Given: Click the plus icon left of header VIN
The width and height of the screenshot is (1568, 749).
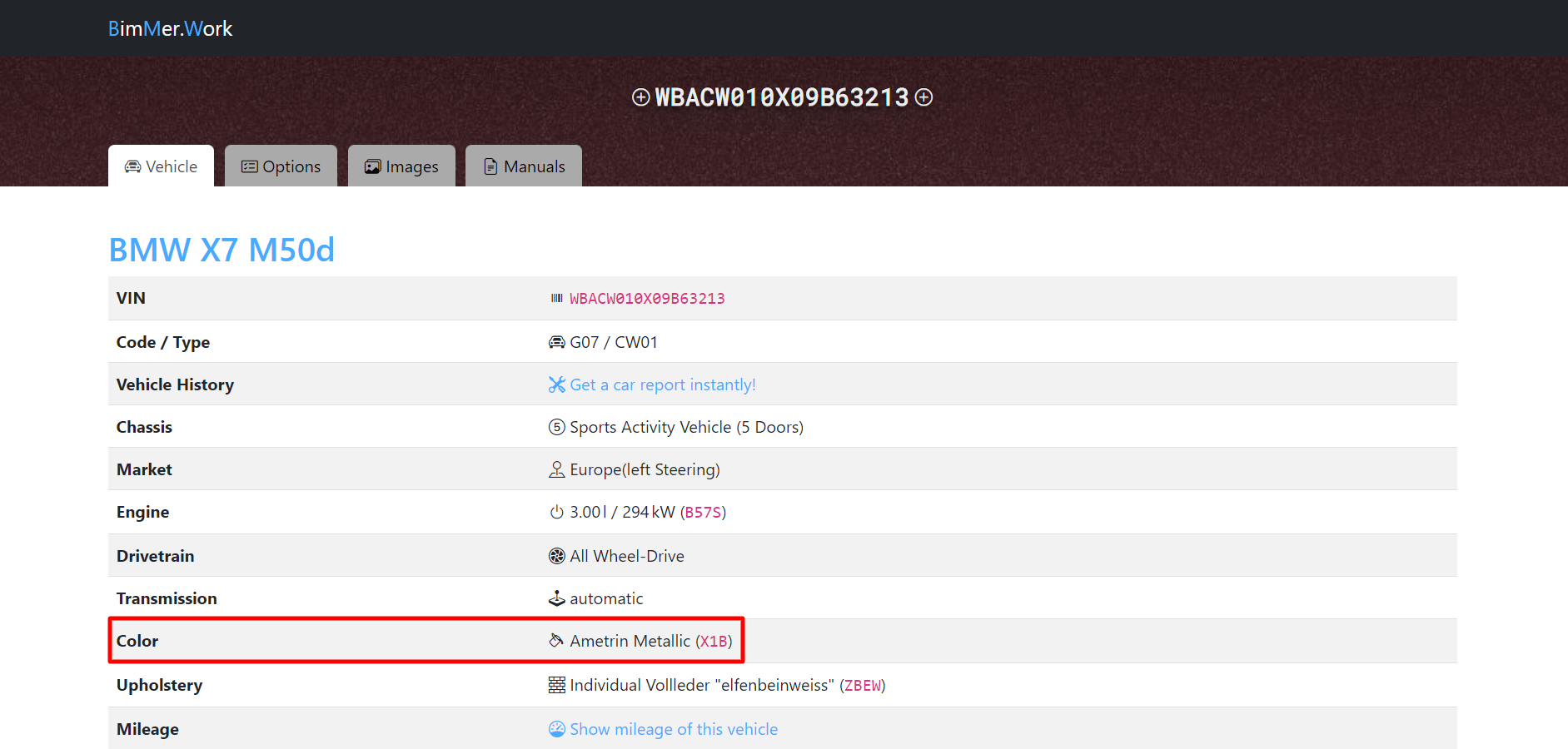Looking at the screenshot, I should [x=640, y=97].
